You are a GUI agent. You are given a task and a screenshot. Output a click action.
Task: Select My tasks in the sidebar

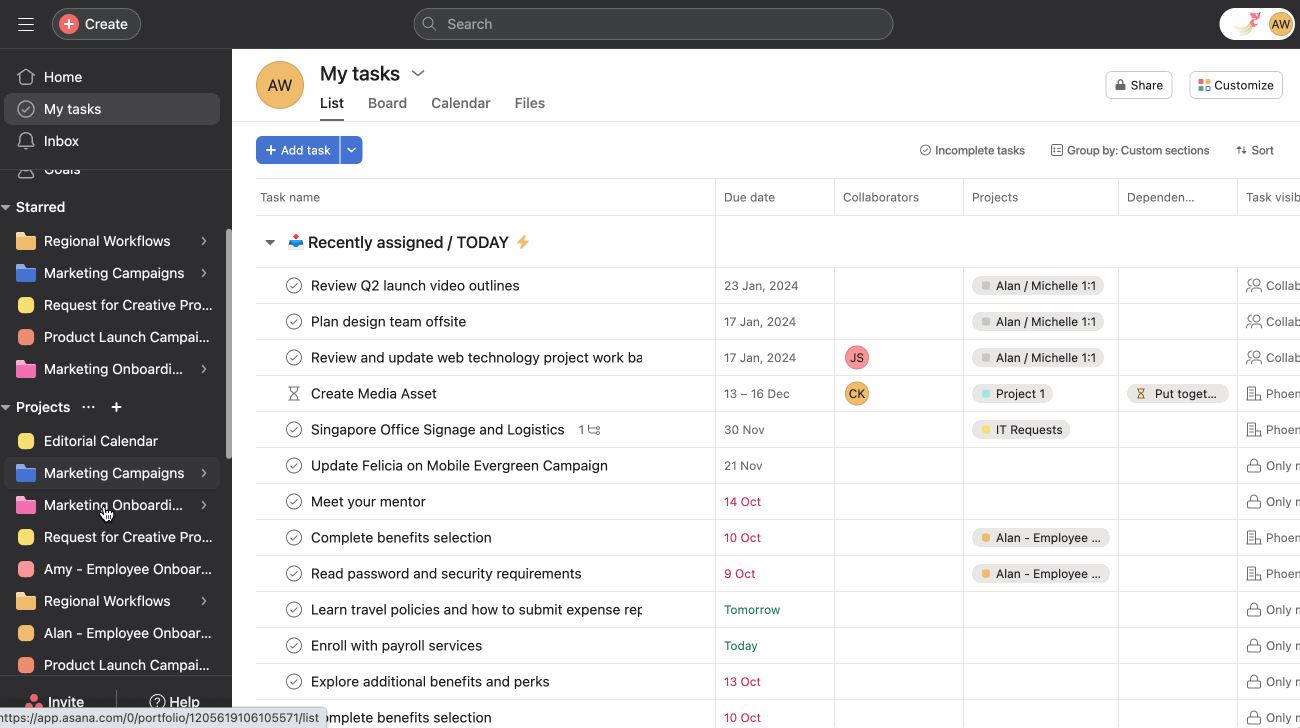tap(112, 109)
